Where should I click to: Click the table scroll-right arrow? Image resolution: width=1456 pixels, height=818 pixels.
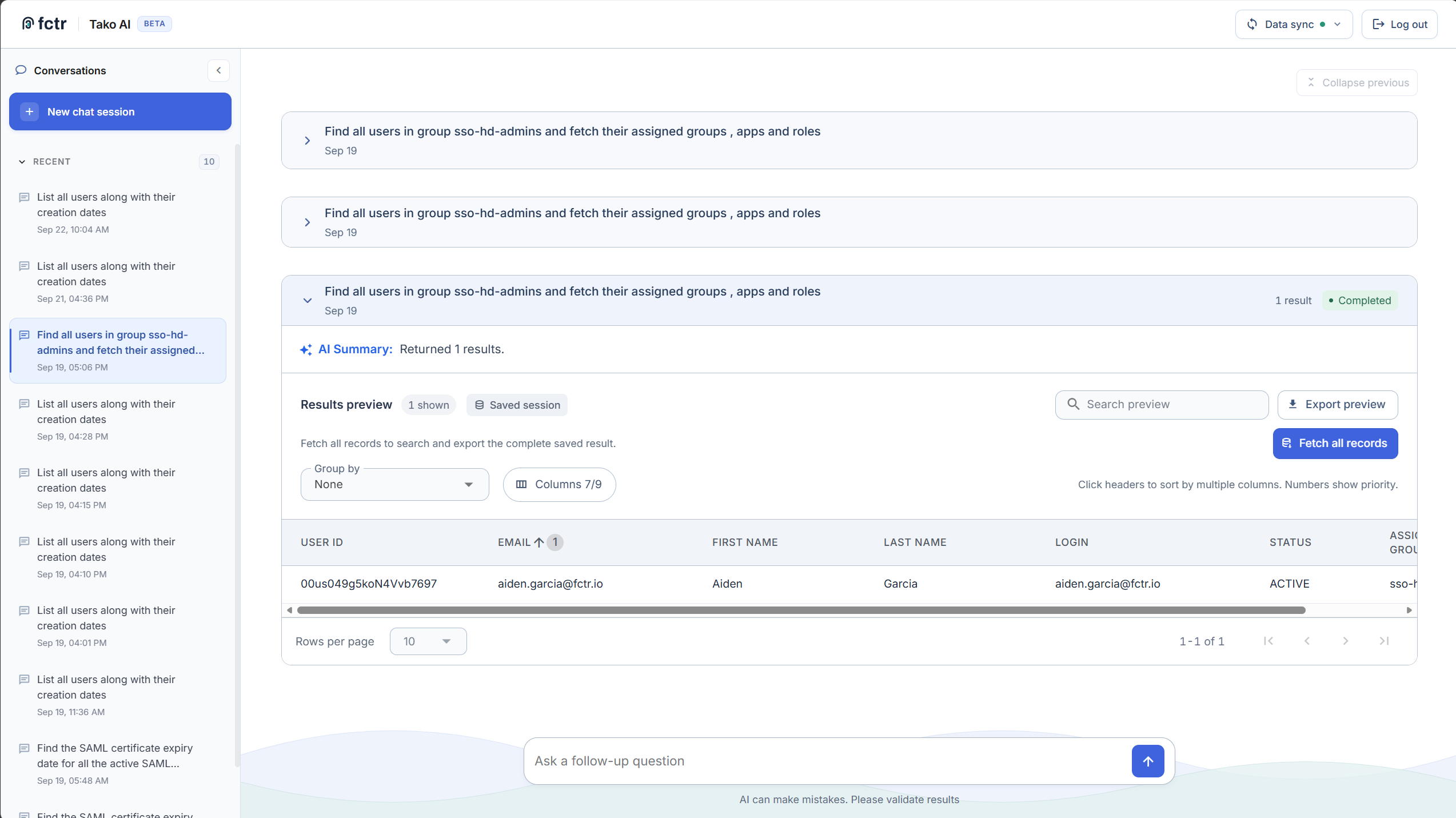(x=1409, y=610)
